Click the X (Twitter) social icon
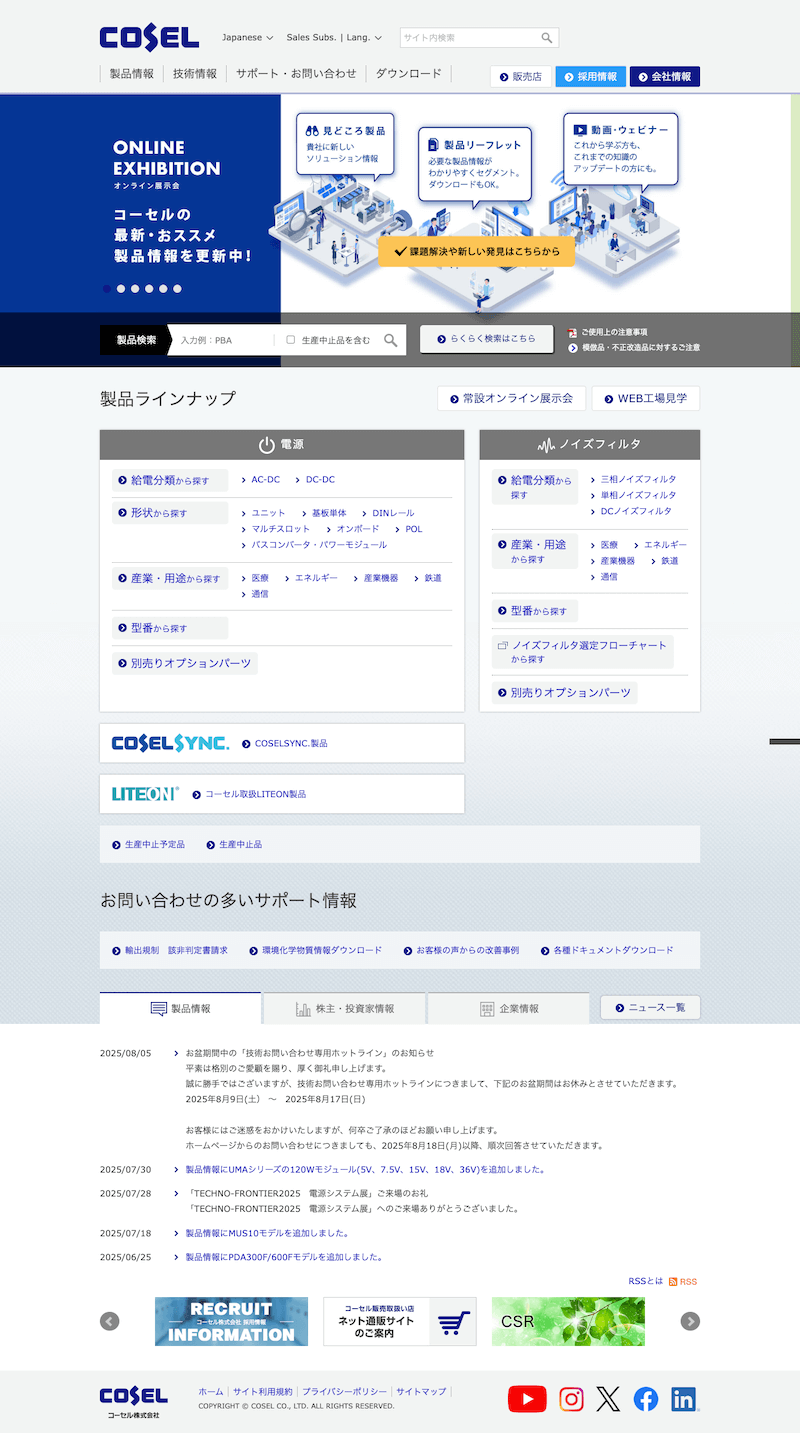The height and width of the screenshot is (1433, 800). point(608,1399)
